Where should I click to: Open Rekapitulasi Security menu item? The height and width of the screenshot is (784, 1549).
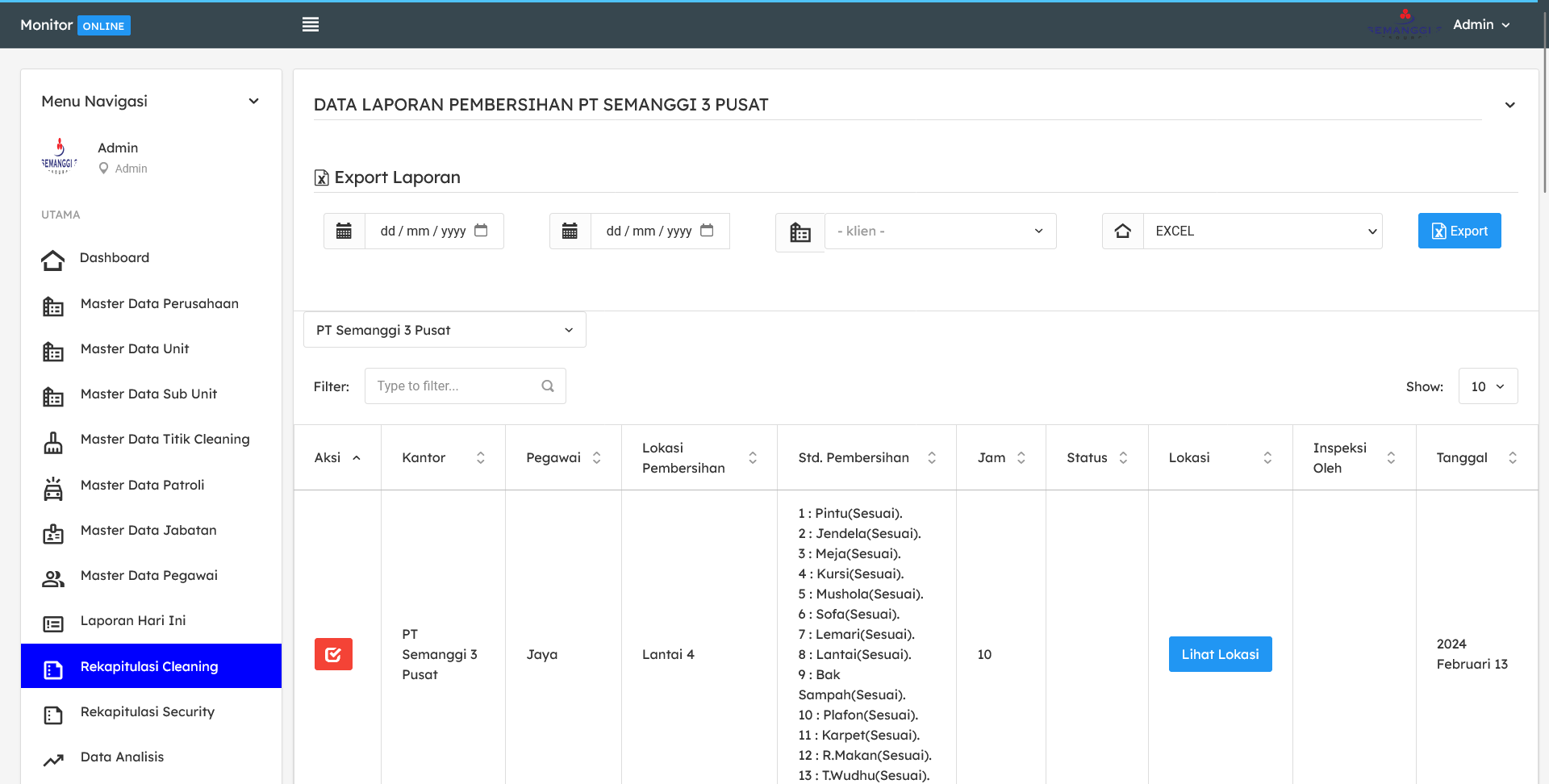coord(148,711)
